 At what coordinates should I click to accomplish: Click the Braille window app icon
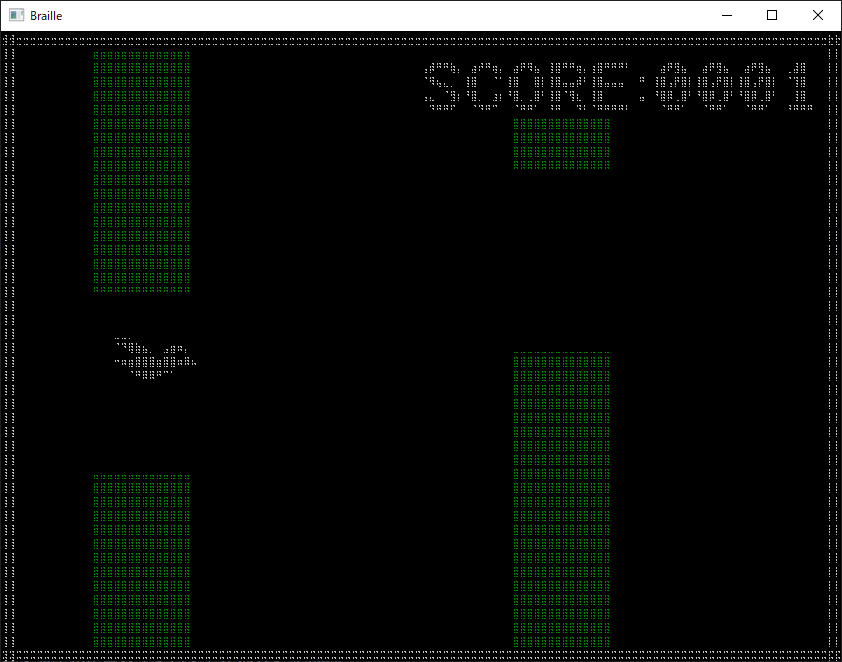click(17, 15)
